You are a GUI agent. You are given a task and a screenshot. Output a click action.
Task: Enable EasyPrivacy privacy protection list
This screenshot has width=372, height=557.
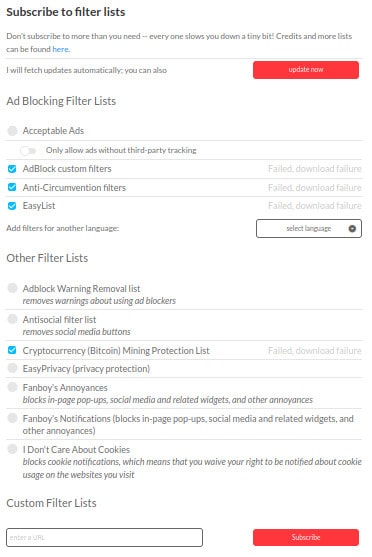(x=12, y=368)
